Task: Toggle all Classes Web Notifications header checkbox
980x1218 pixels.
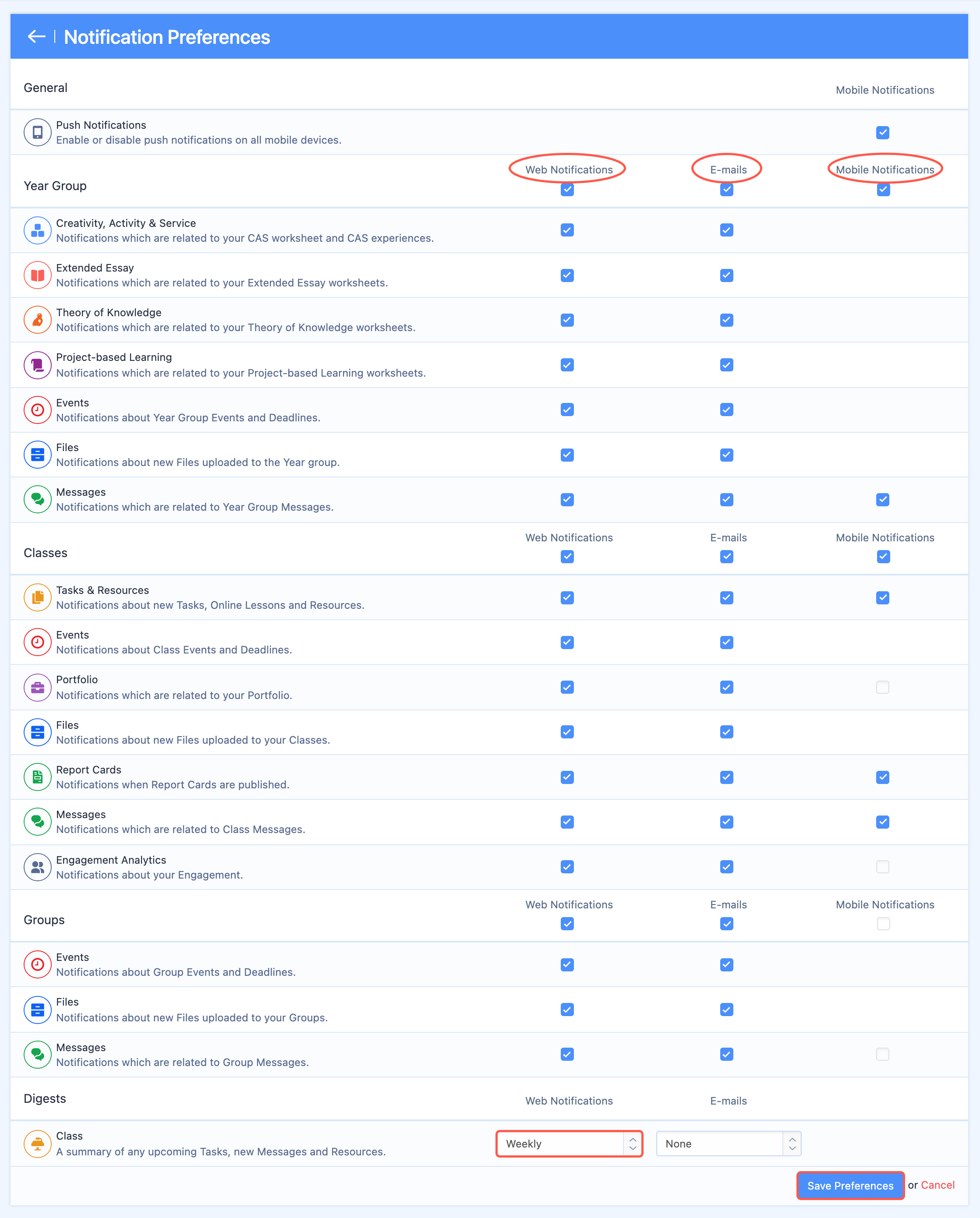Action: pyautogui.click(x=567, y=557)
